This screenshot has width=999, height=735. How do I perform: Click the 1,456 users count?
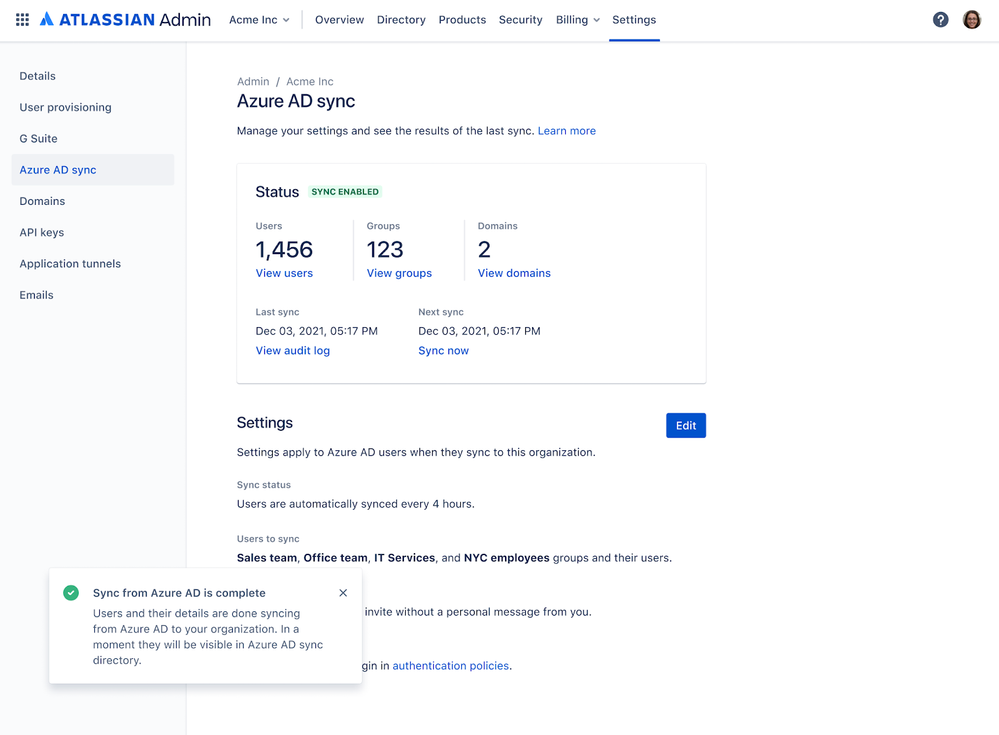click(284, 250)
